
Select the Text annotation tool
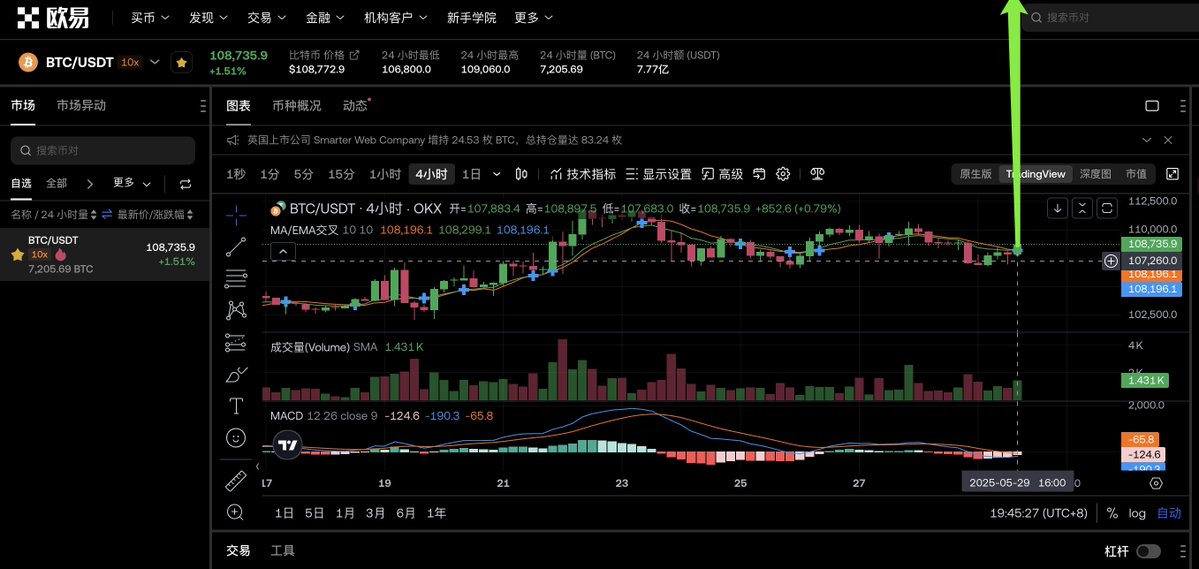pos(236,405)
